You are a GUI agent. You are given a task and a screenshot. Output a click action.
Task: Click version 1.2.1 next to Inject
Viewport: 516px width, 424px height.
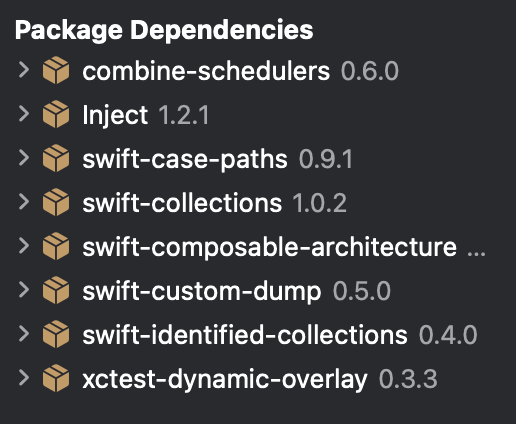pyautogui.click(x=184, y=115)
